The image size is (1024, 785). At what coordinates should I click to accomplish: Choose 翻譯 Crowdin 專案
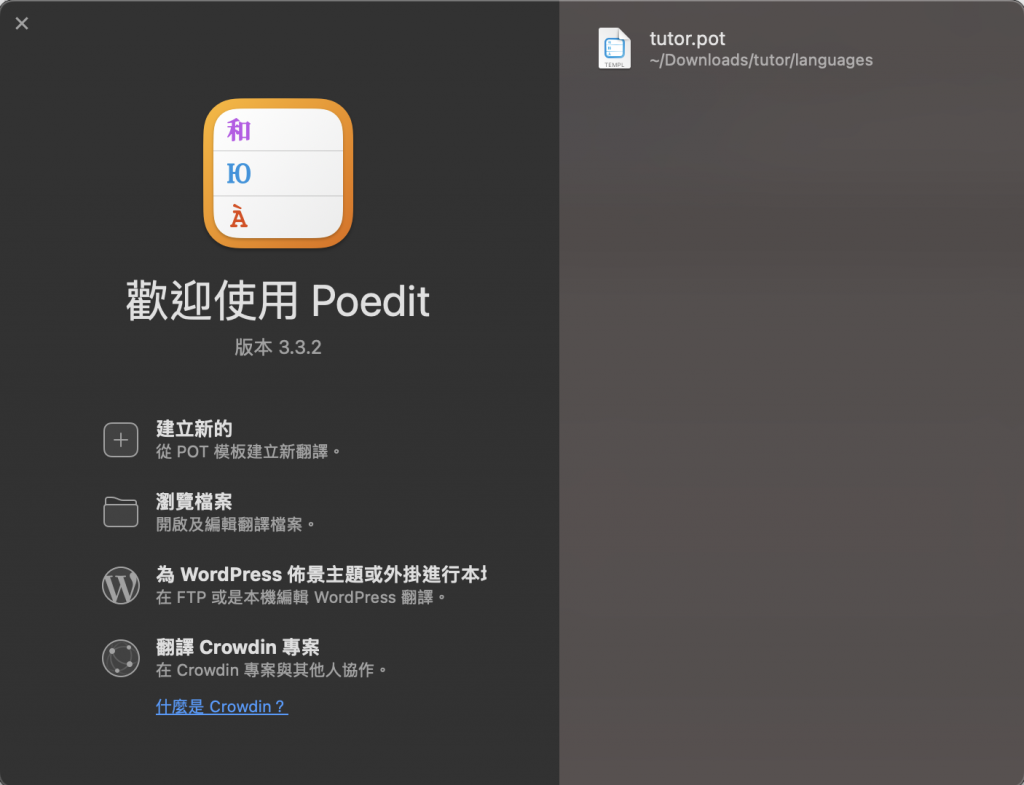click(x=238, y=647)
